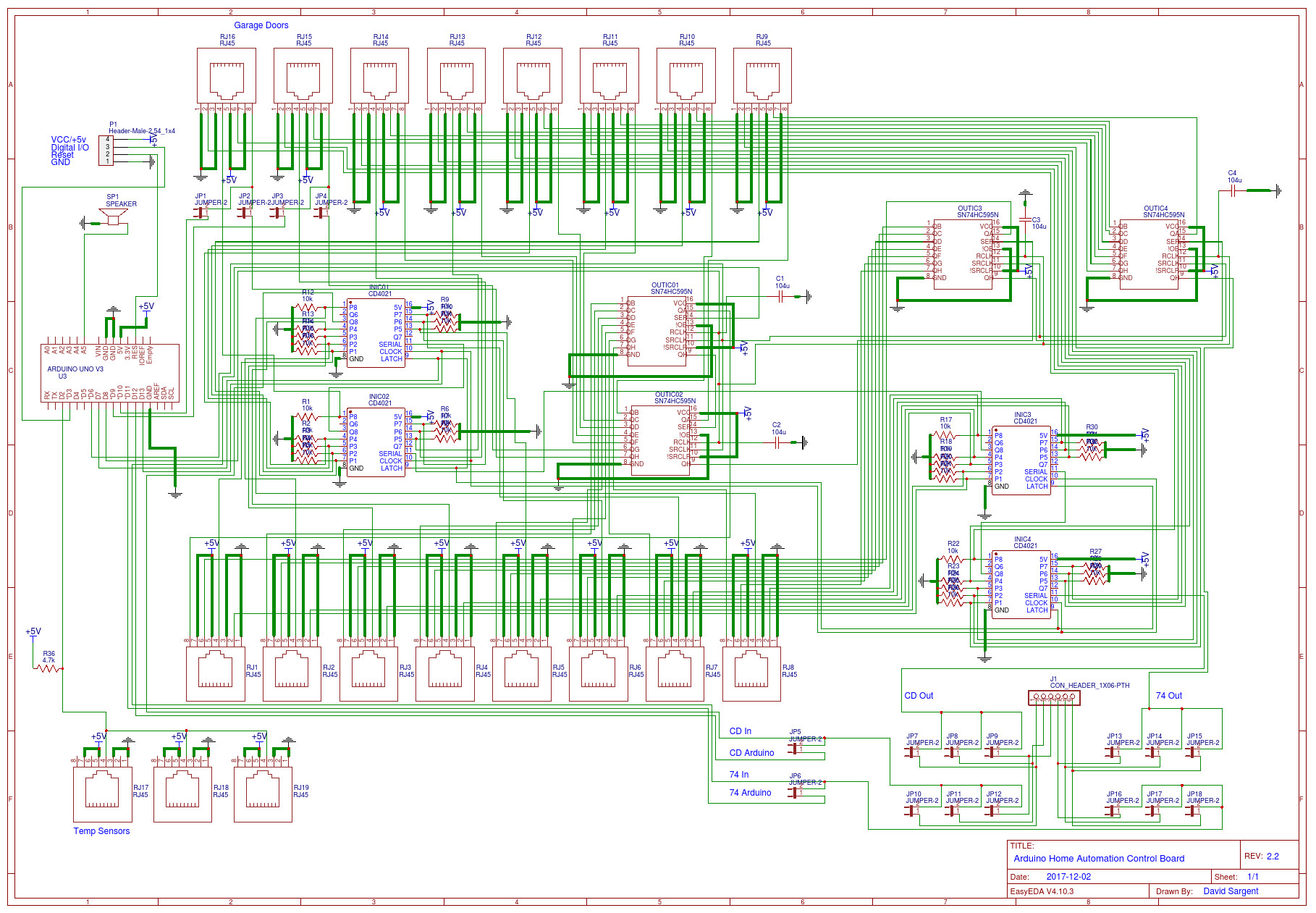Select the Arduino UNO V3 component
The image size is (1316, 913).
[x=109, y=372]
